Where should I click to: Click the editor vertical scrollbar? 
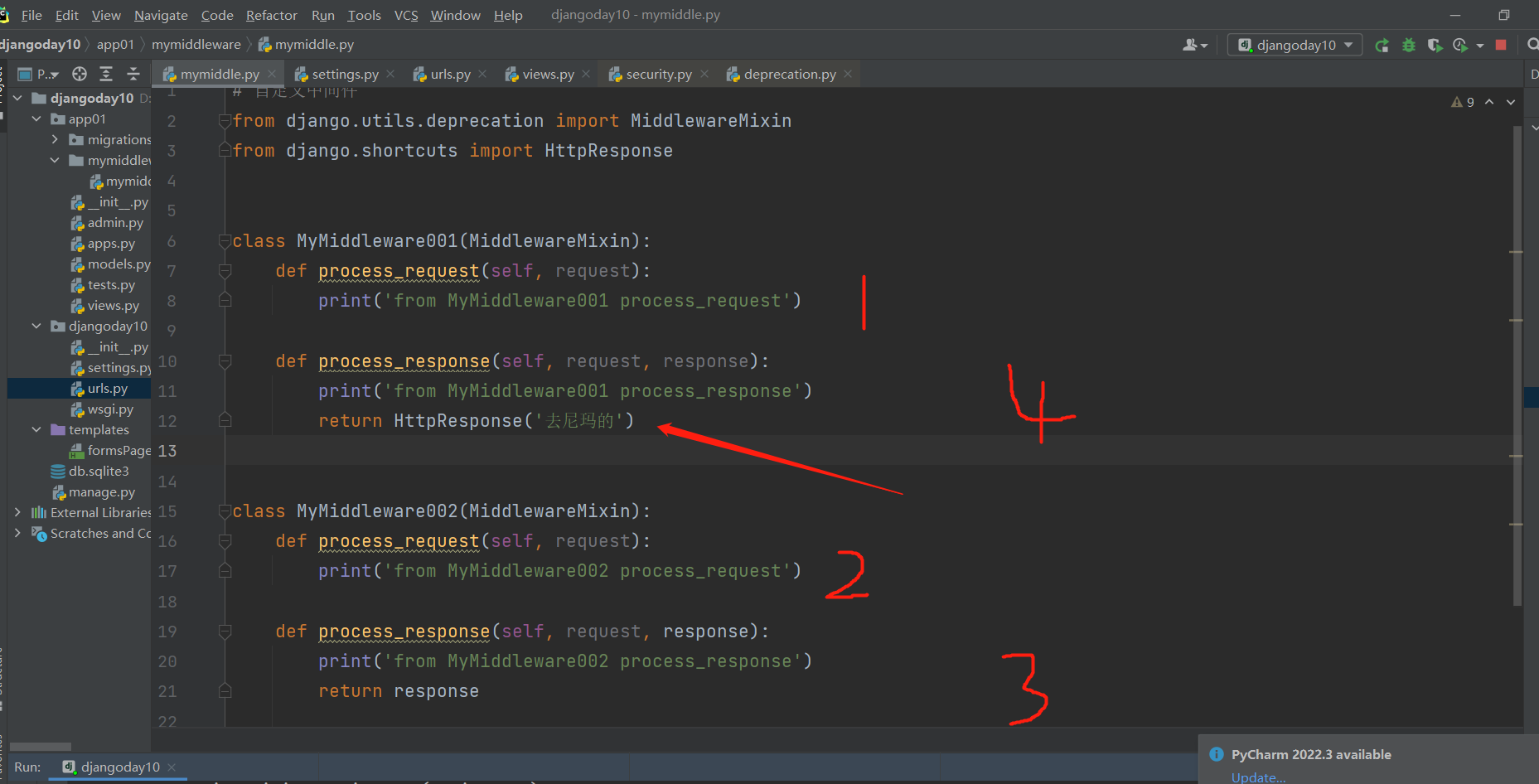pyautogui.click(x=1517, y=365)
